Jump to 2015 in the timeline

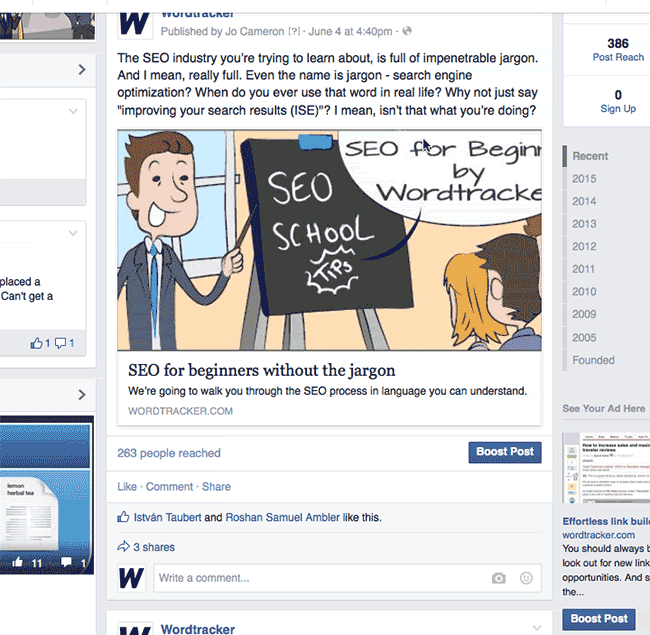point(584,179)
